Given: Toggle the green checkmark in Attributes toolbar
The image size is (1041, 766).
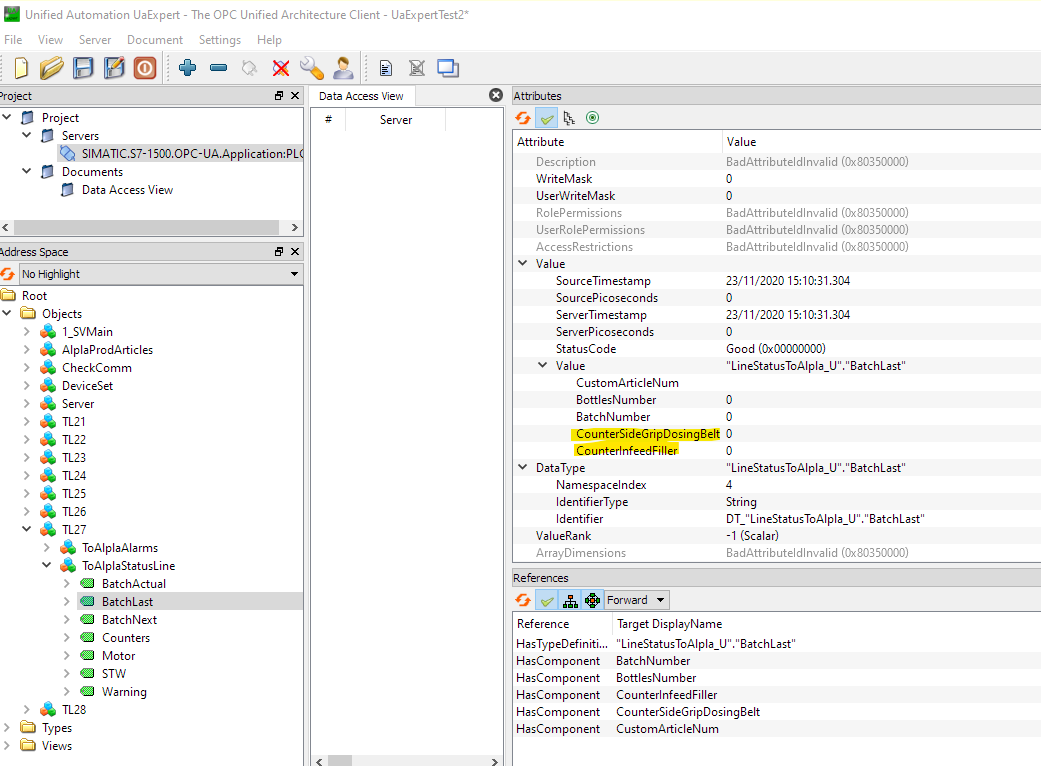Looking at the screenshot, I should click(546, 118).
